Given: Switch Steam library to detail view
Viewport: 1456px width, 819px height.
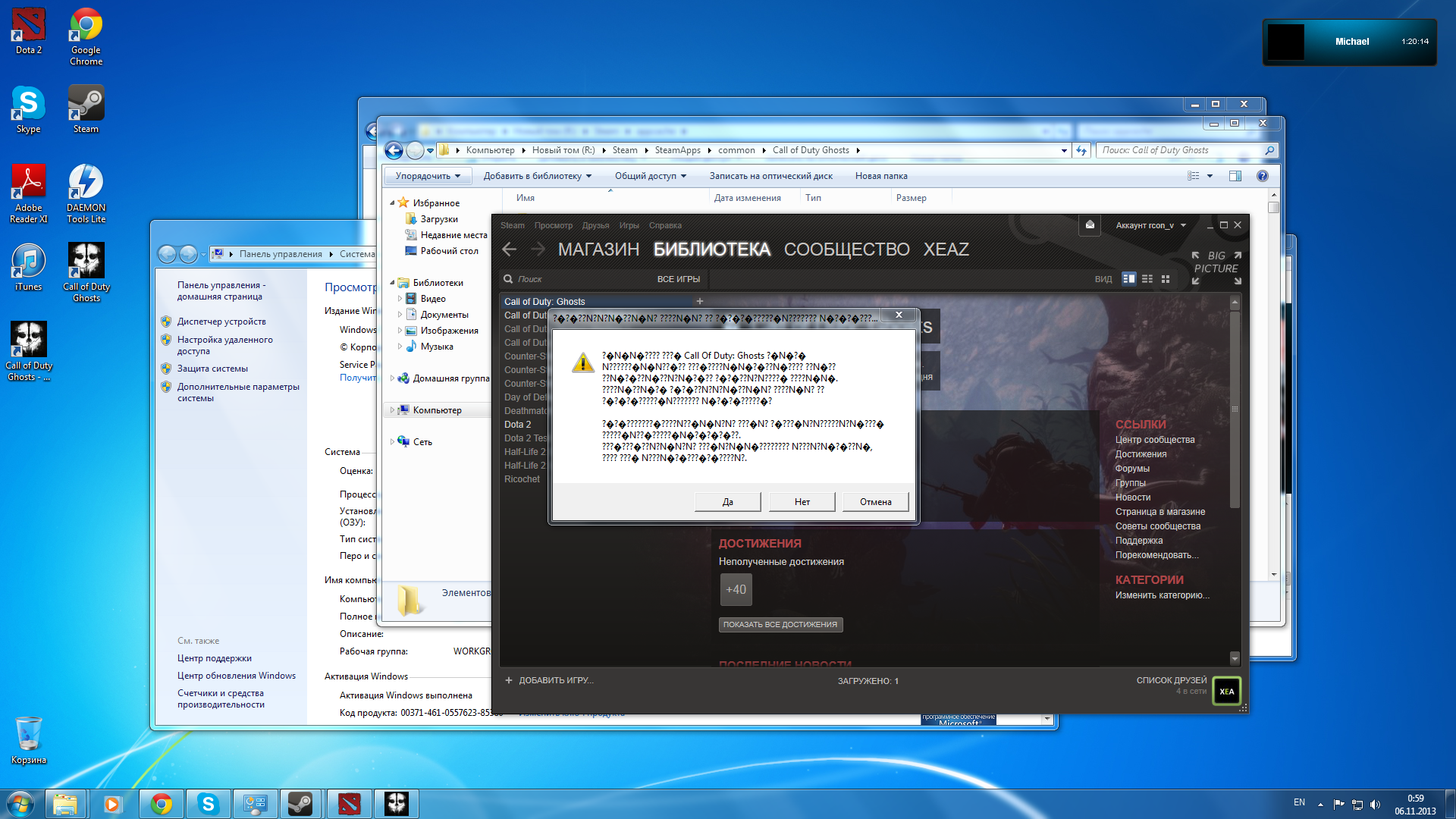Looking at the screenshot, I should [x=1128, y=279].
